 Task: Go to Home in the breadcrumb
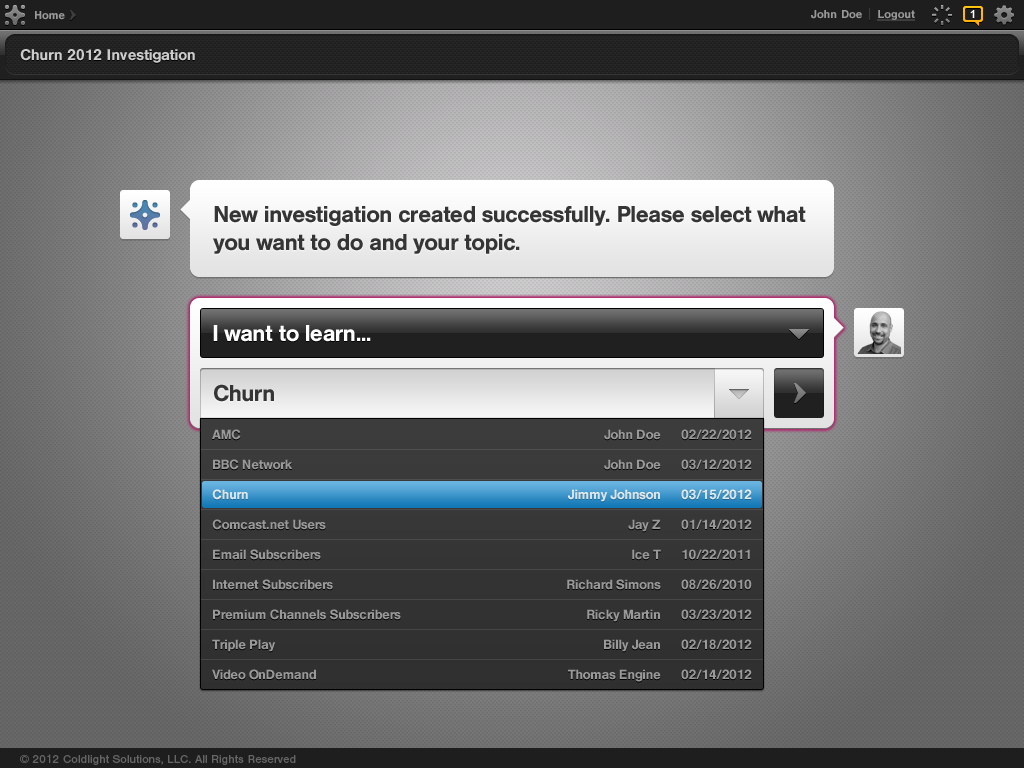point(49,15)
